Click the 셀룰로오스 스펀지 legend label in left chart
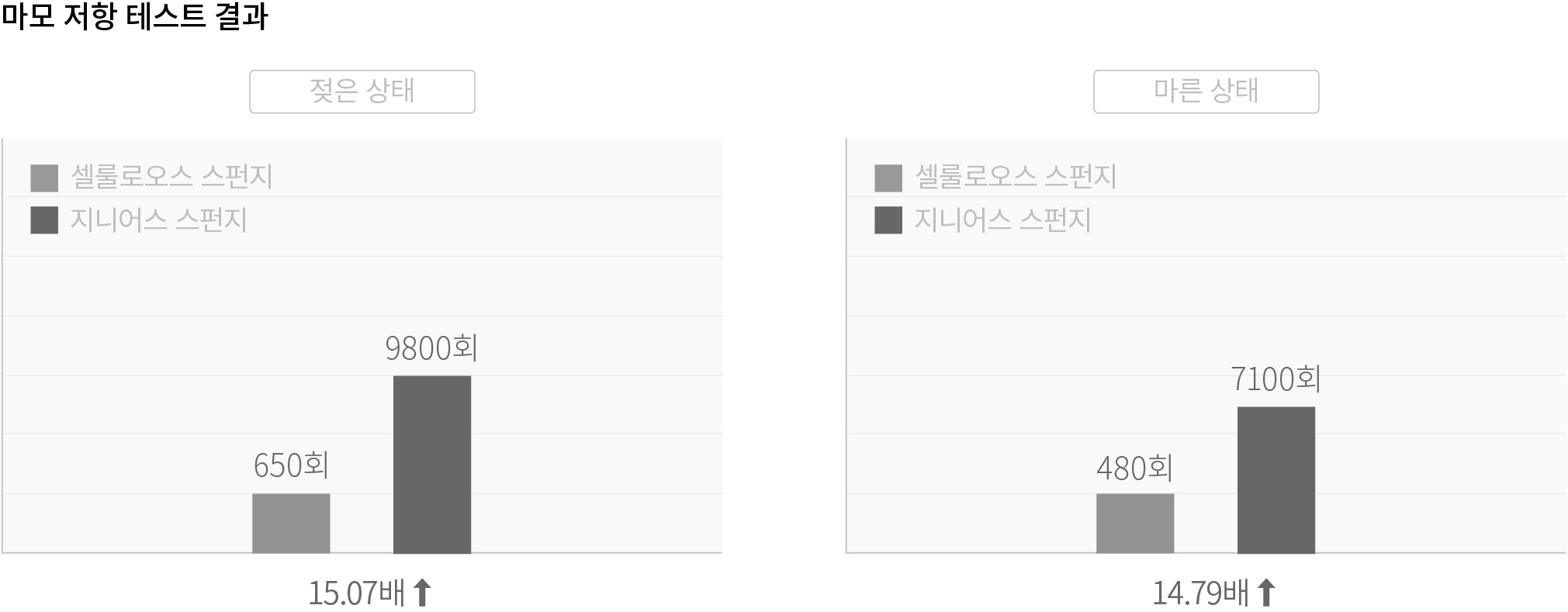Screen dimensions: 1568x612 click(171, 177)
